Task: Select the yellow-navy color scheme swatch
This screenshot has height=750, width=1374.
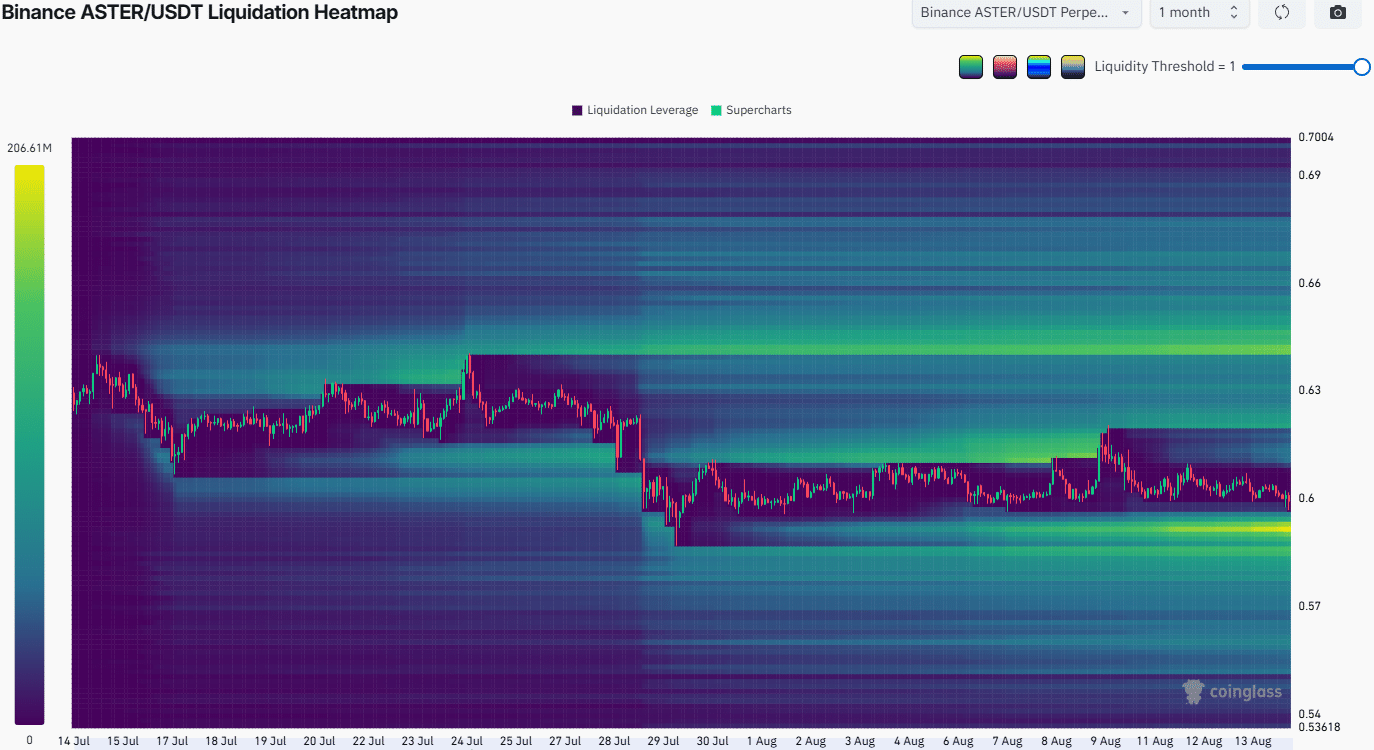Action: click(x=1073, y=67)
